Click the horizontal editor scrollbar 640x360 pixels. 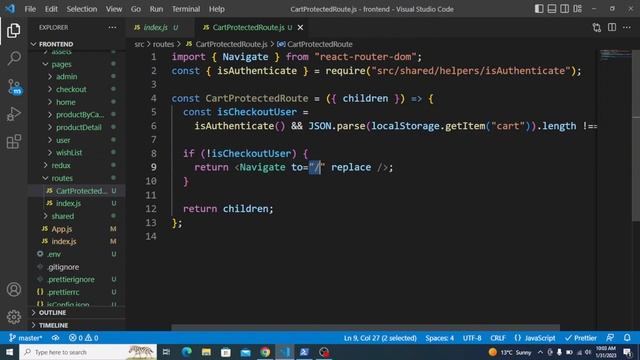(x=365, y=327)
